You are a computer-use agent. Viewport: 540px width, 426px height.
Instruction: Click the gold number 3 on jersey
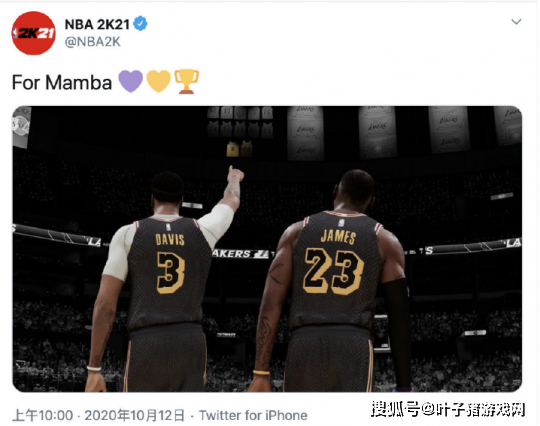[x=170, y=272]
